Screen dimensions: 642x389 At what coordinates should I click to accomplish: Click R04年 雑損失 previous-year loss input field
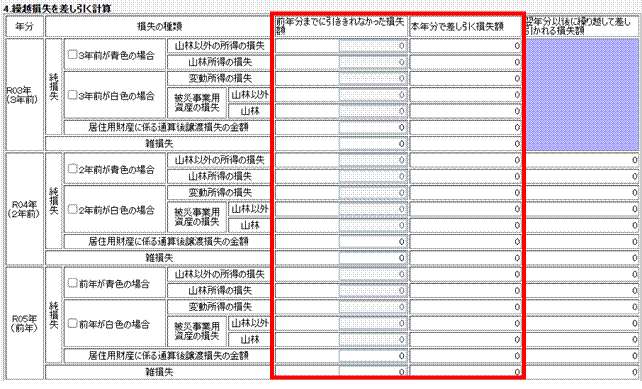click(373, 258)
